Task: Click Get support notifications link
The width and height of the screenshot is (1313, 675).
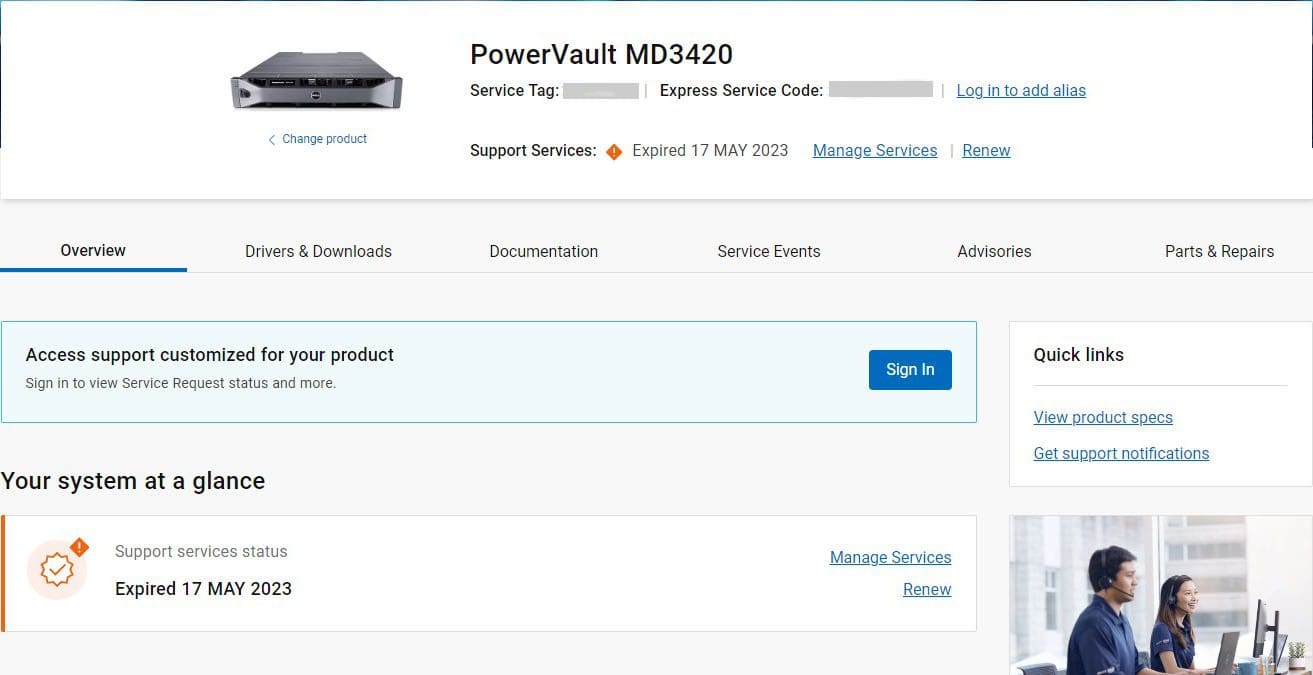Action: click(x=1121, y=453)
